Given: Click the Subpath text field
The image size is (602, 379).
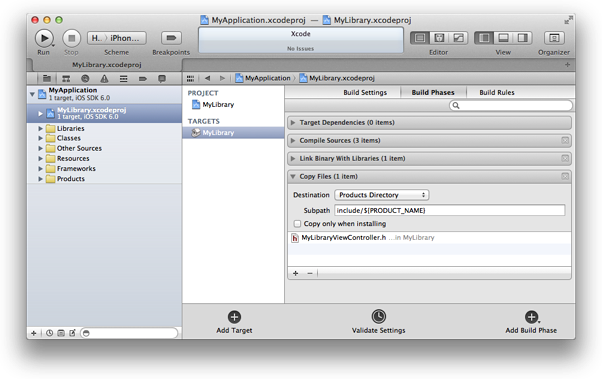Looking at the screenshot, I should pos(450,210).
